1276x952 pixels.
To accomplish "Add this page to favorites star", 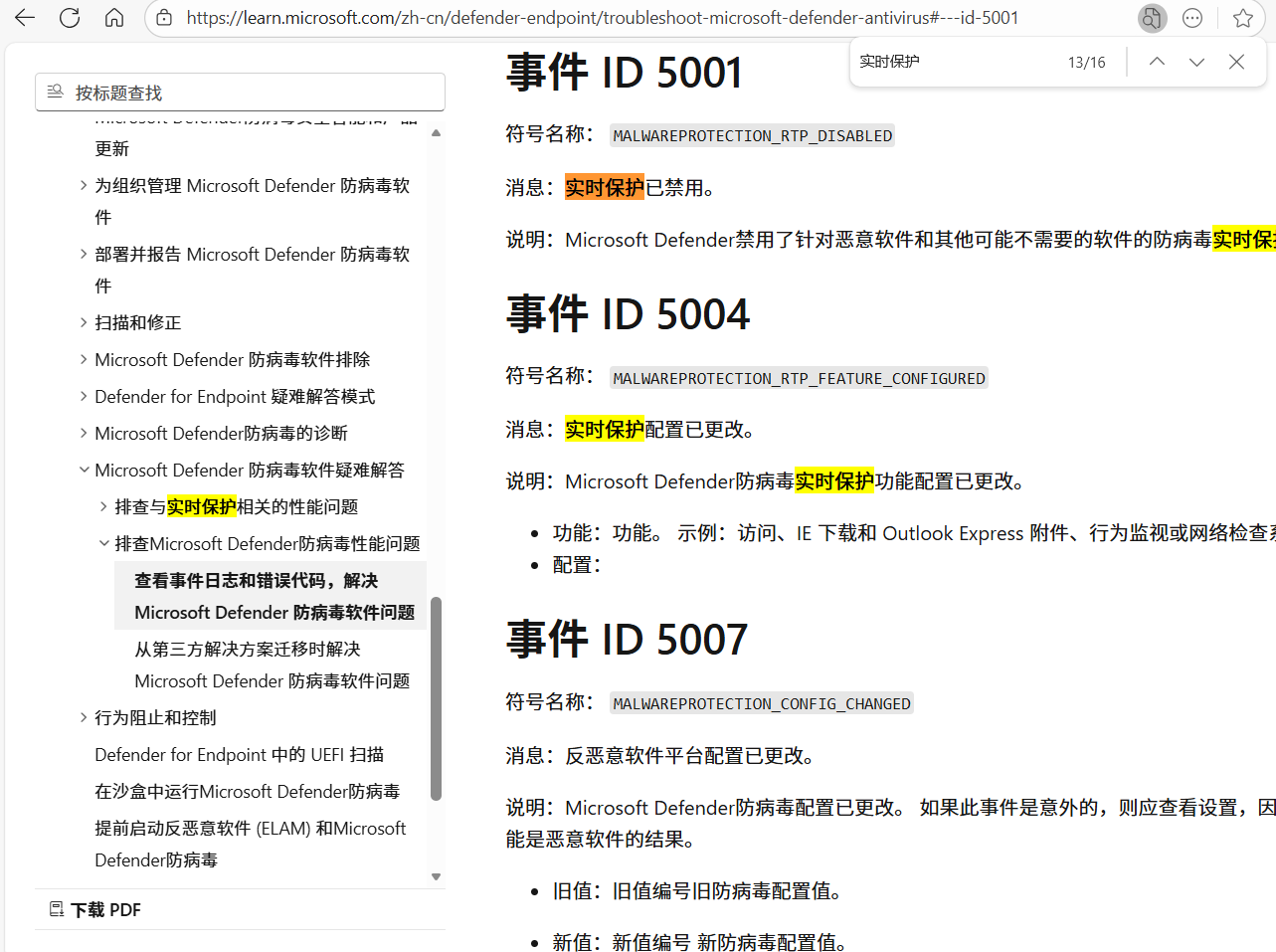I will [x=1243, y=18].
